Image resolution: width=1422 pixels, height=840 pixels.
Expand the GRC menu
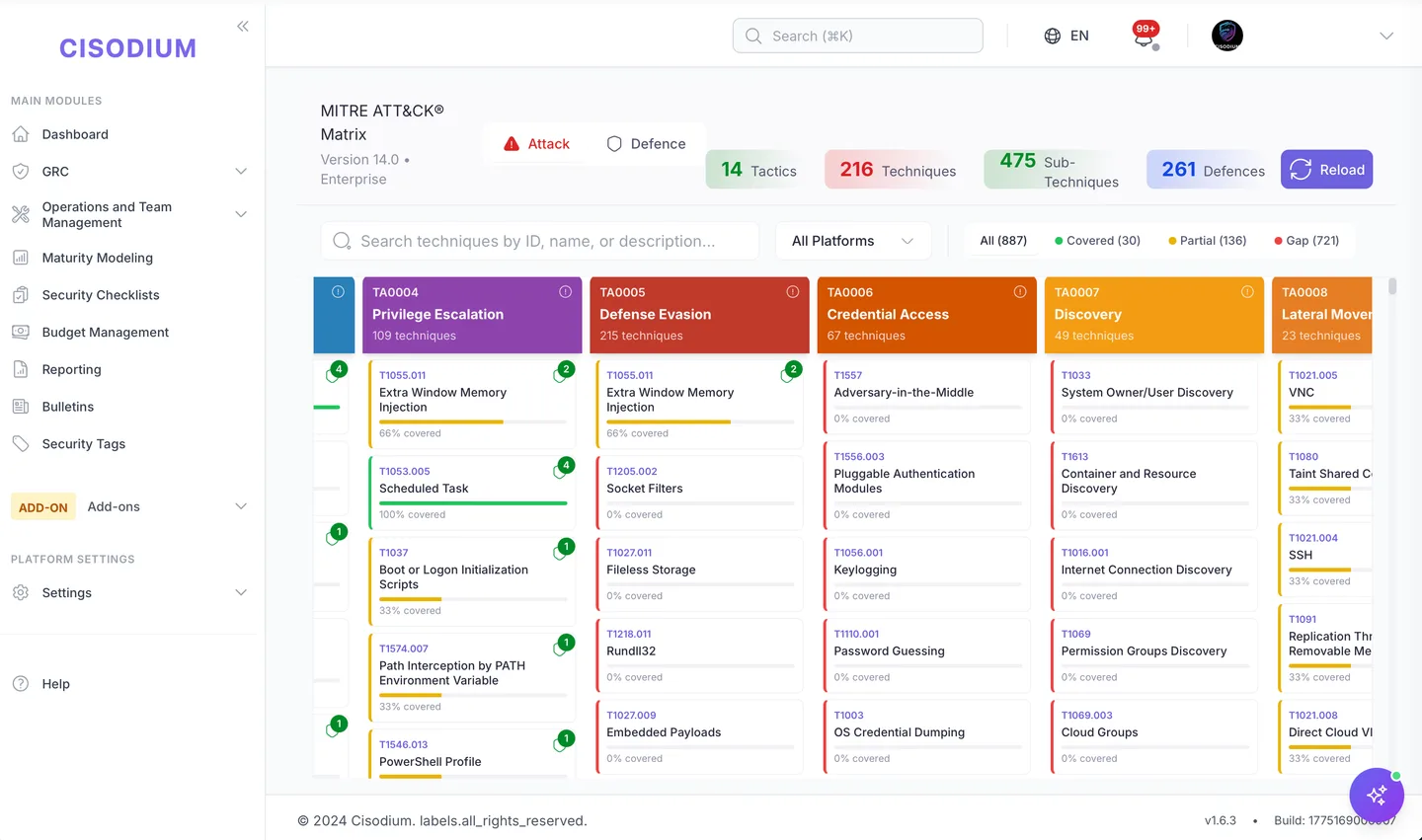click(x=241, y=172)
